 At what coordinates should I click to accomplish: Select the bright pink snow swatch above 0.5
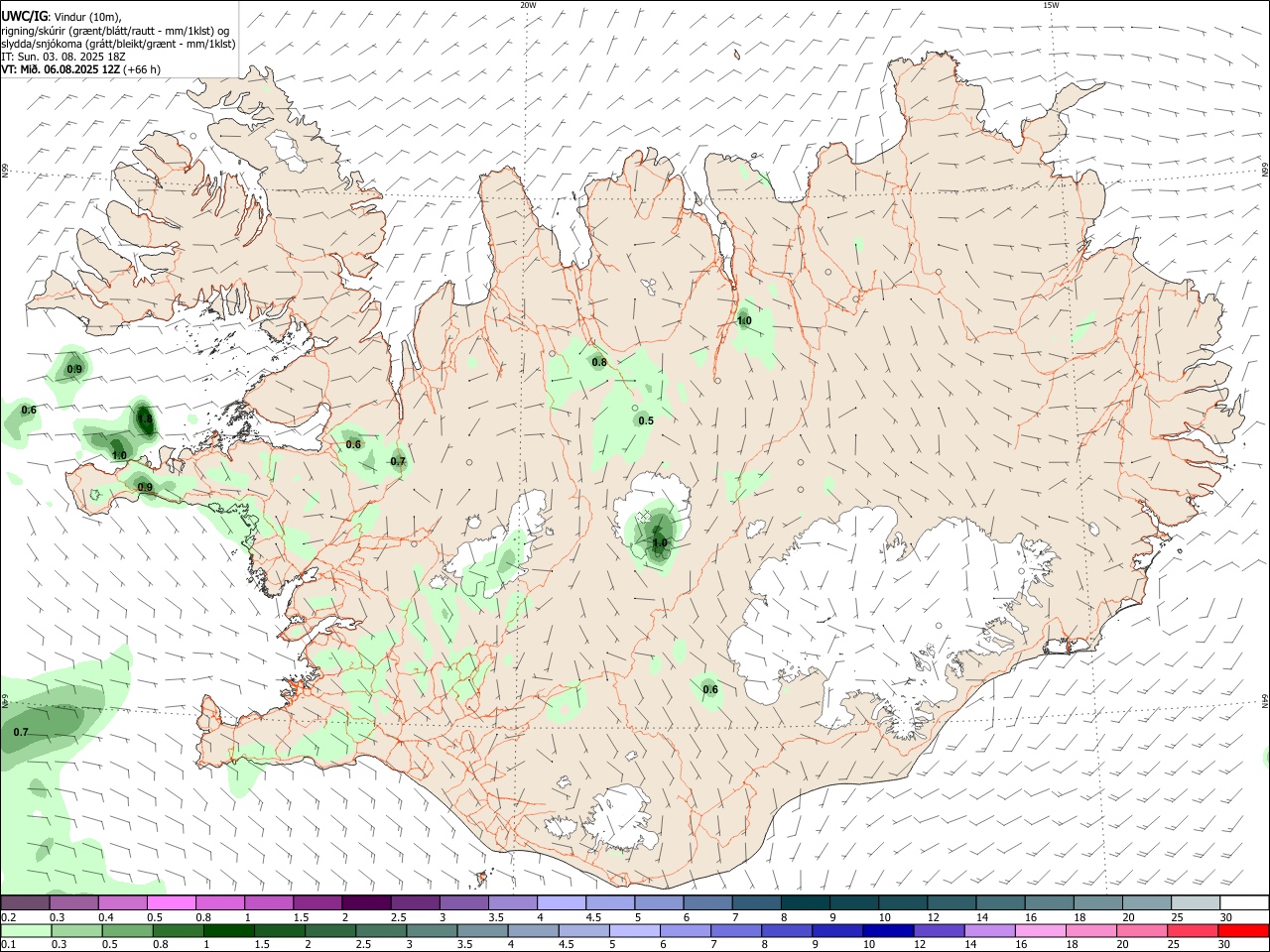pos(171,902)
